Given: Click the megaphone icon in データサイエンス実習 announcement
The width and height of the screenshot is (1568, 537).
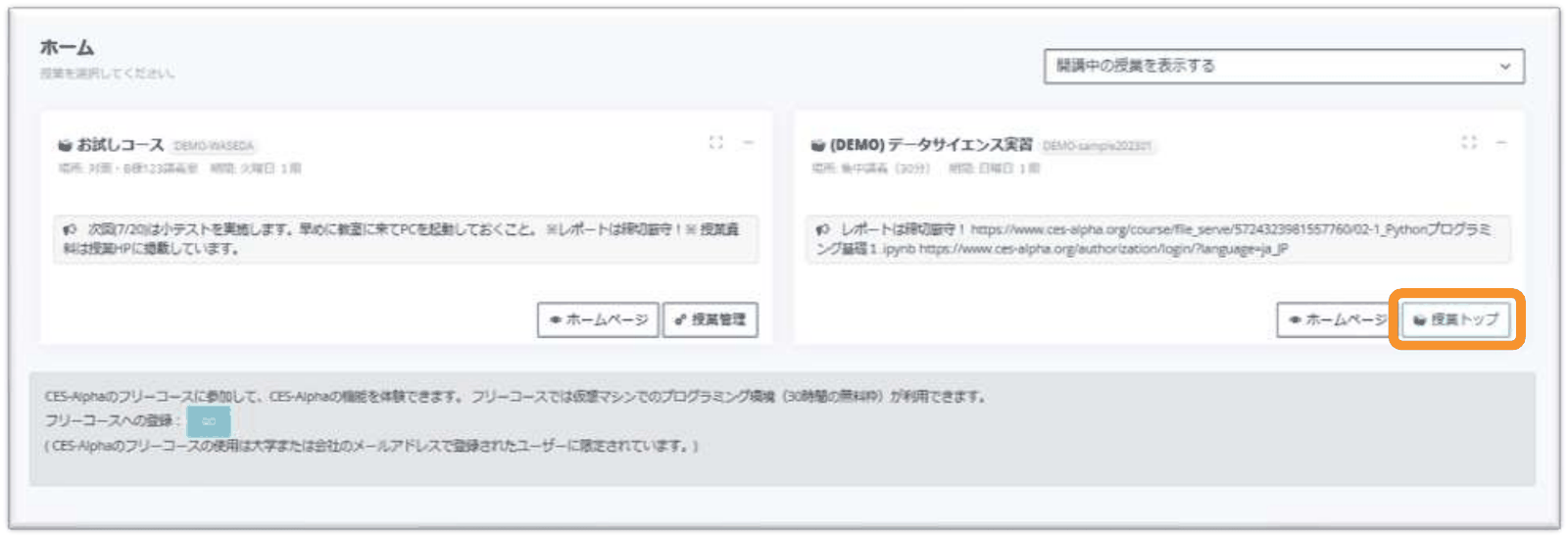Looking at the screenshot, I should (x=822, y=229).
